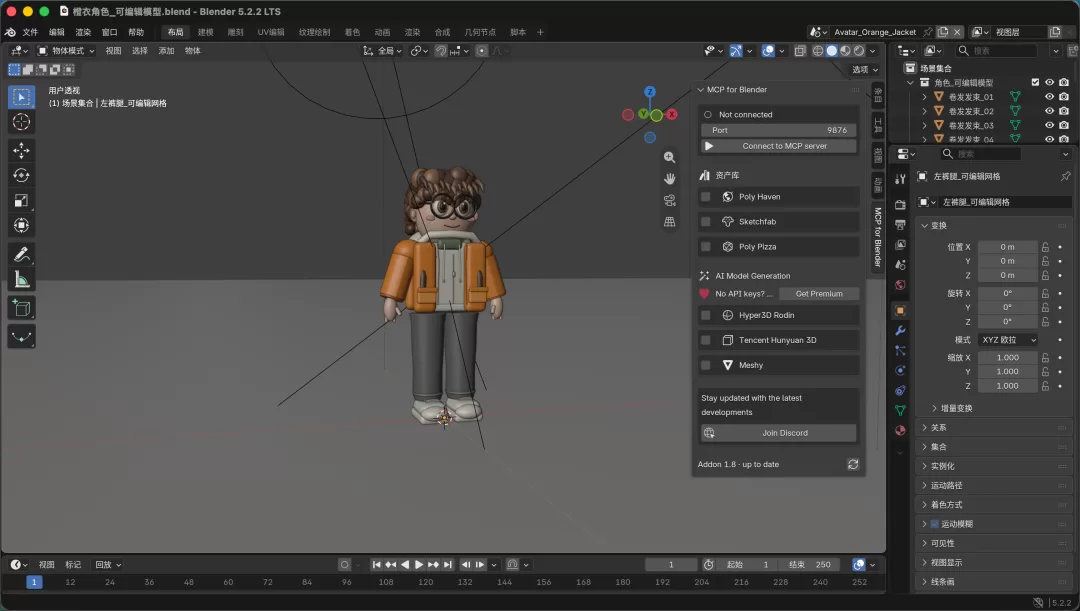Switch orthographic/perspective grid icon
This screenshot has width=1080, height=611.
pyautogui.click(x=669, y=222)
